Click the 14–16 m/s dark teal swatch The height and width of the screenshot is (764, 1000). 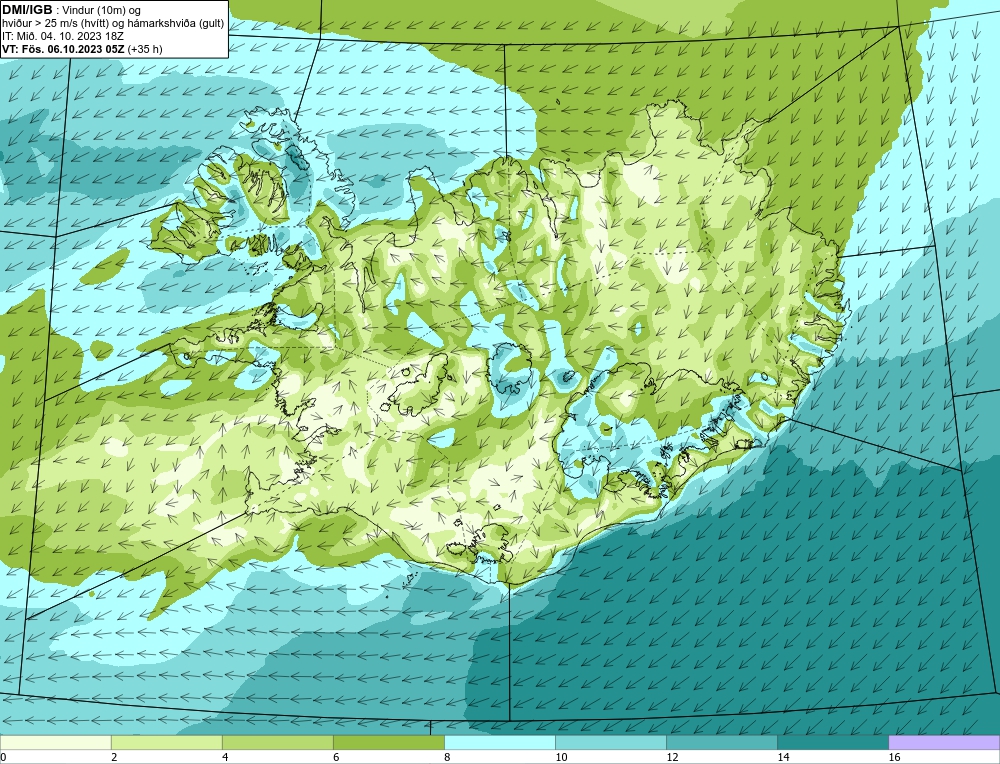tap(832, 742)
